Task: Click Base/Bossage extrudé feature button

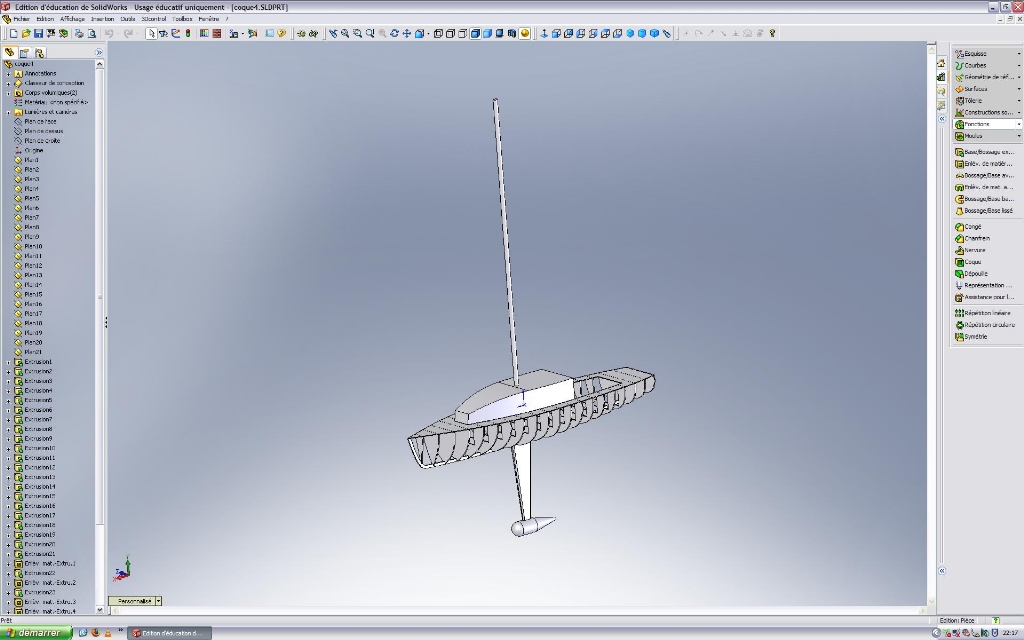Action: [x=987, y=152]
